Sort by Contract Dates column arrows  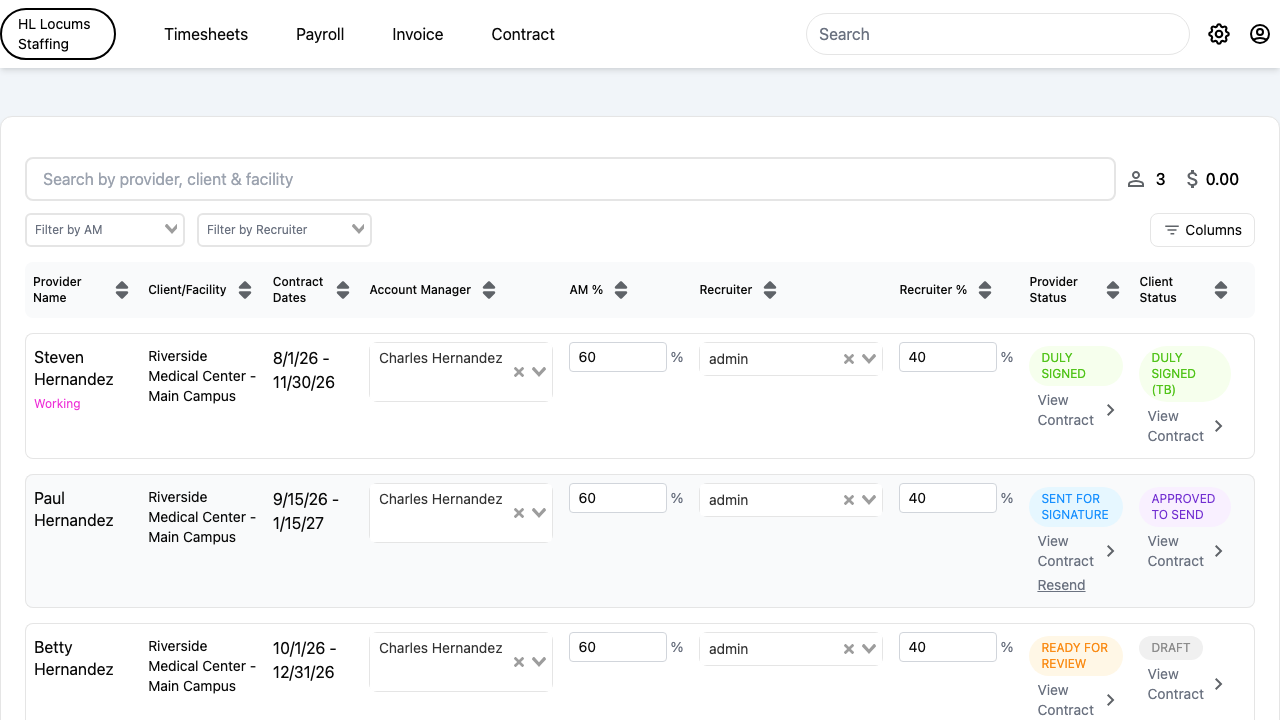pos(343,290)
